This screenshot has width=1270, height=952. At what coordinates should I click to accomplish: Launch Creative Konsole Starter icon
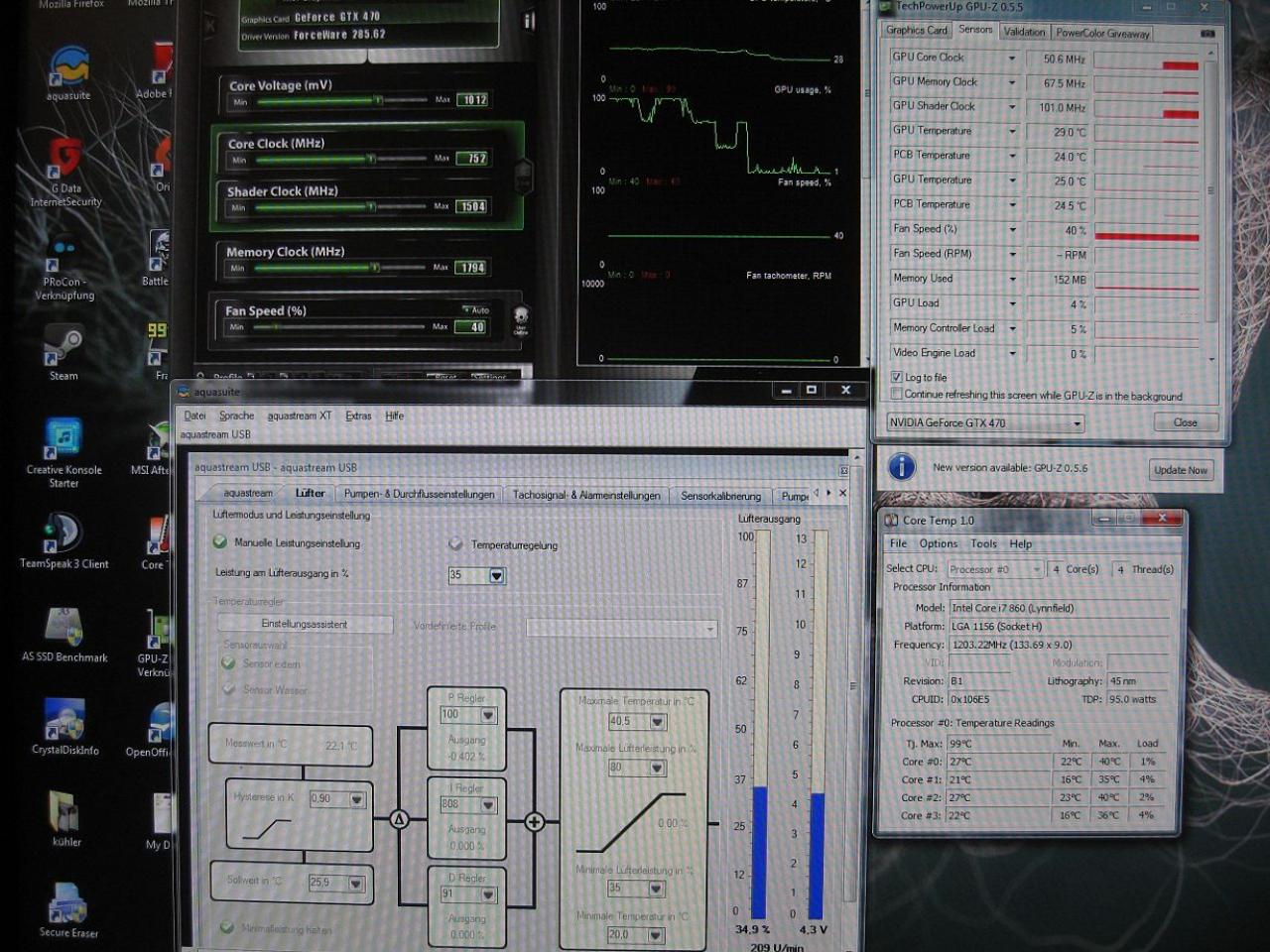(x=63, y=450)
